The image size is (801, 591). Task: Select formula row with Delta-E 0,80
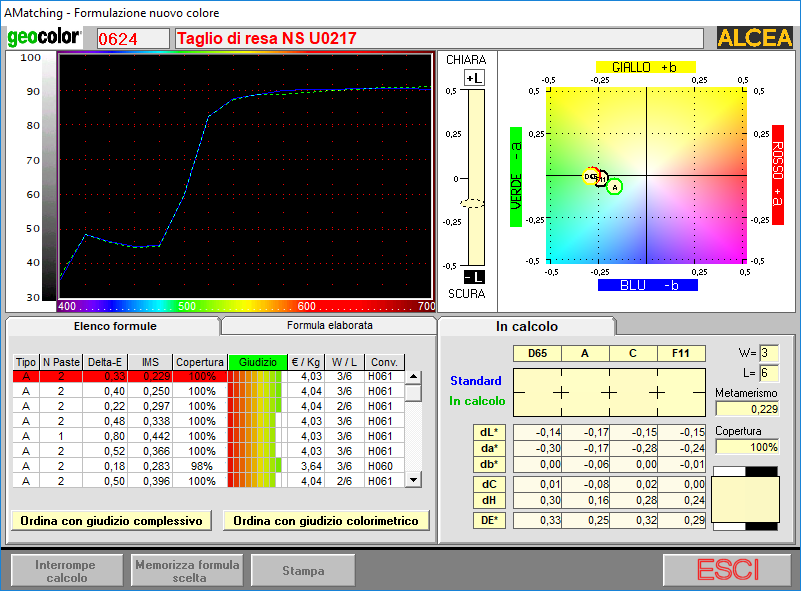(x=208, y=436)
